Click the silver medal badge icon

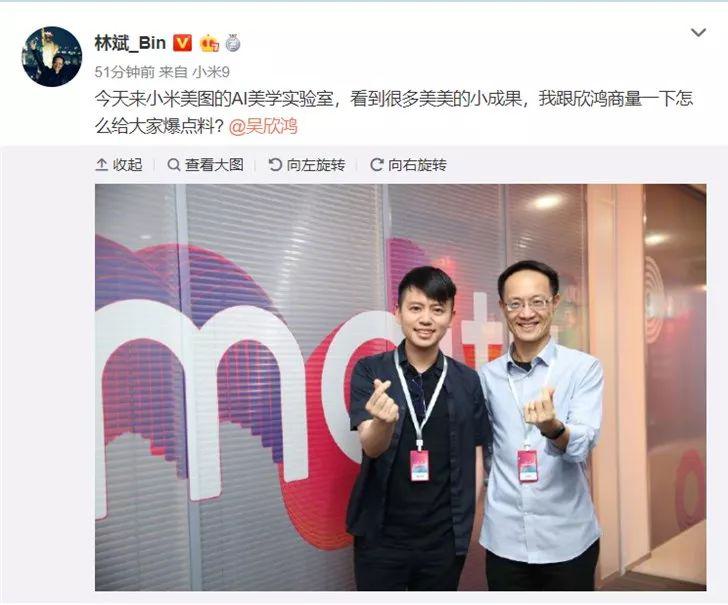(x=233, y=44)
